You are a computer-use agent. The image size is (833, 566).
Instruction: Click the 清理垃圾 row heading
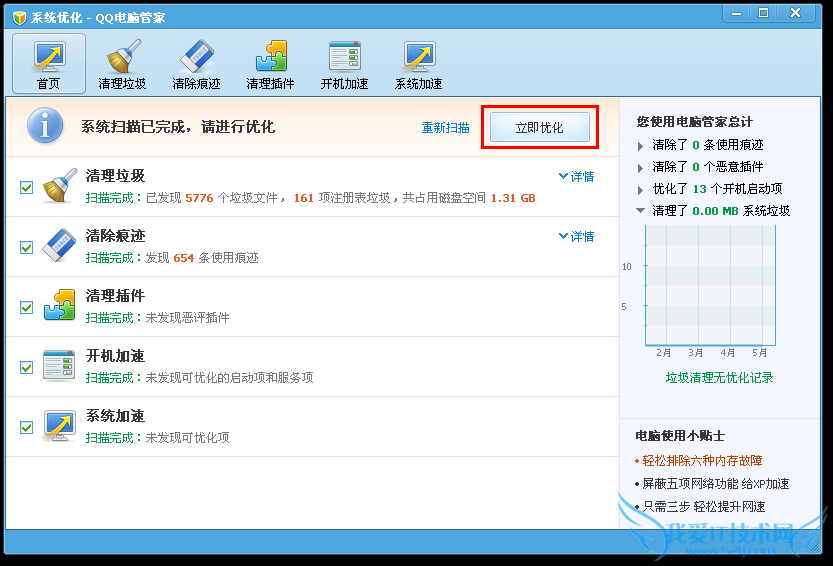point(115,175)
